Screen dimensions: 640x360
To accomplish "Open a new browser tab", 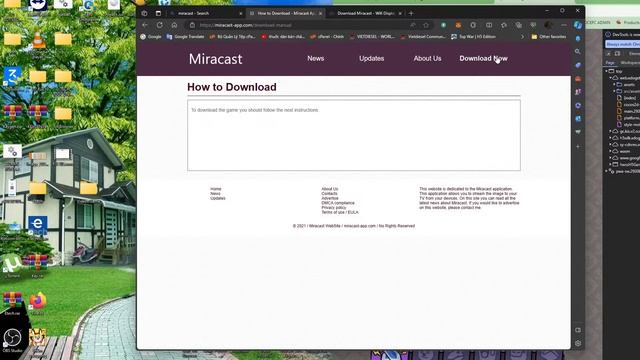I will coord(411,13).
